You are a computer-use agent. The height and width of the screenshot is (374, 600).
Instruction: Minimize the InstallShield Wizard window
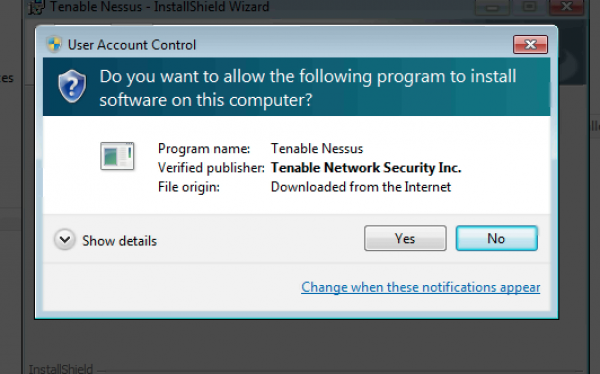coord(492,7)
